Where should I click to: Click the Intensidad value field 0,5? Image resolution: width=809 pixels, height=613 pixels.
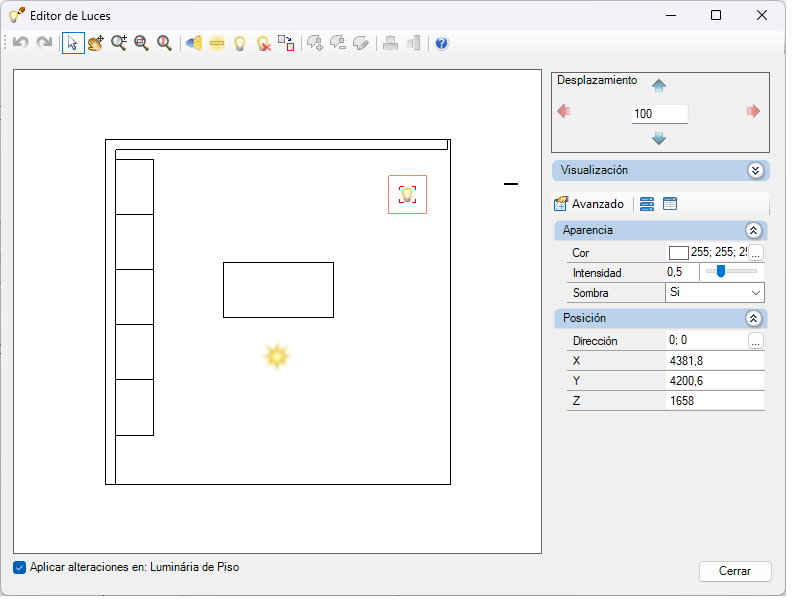pyautogui.click(x=682, y=272)
